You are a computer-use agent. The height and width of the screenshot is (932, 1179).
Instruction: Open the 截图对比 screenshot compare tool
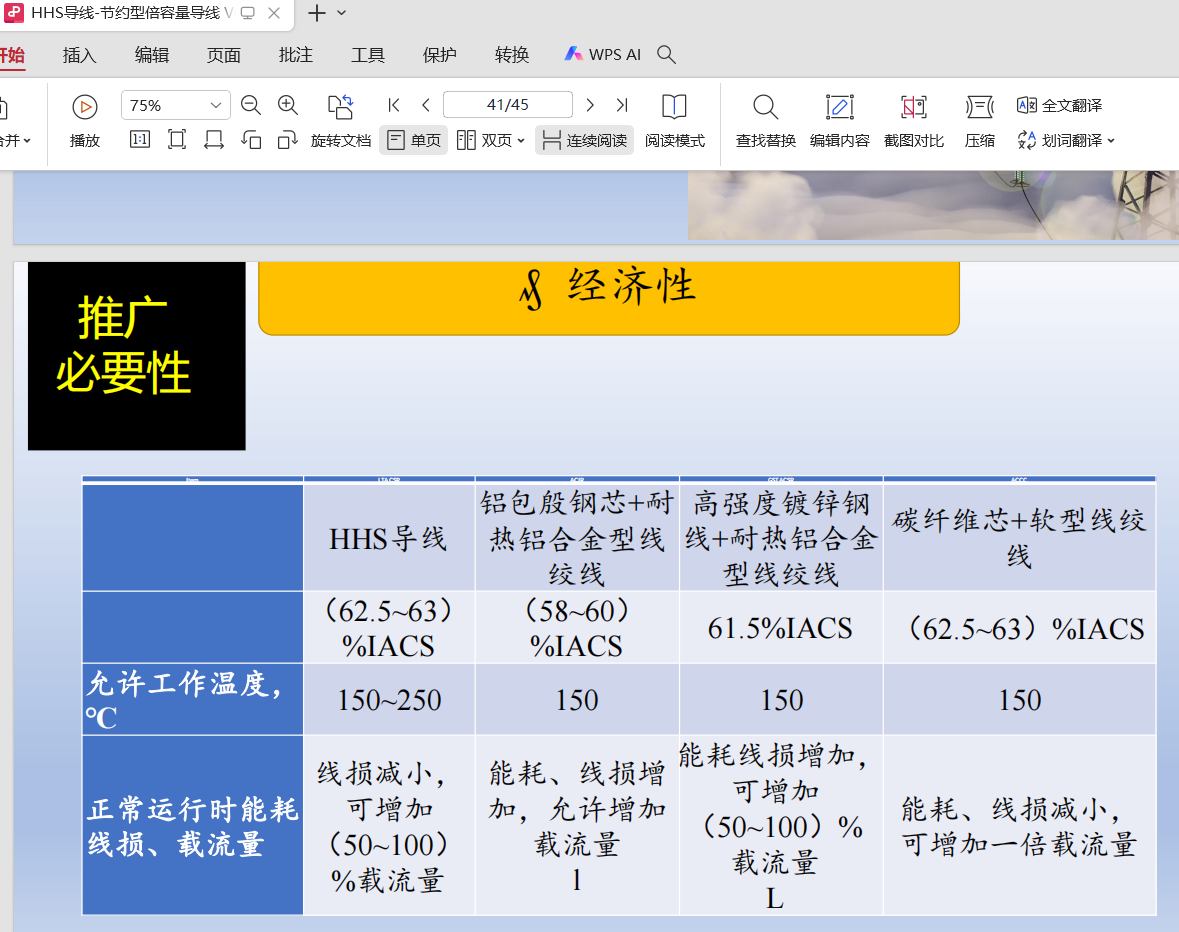click(913, 107)
